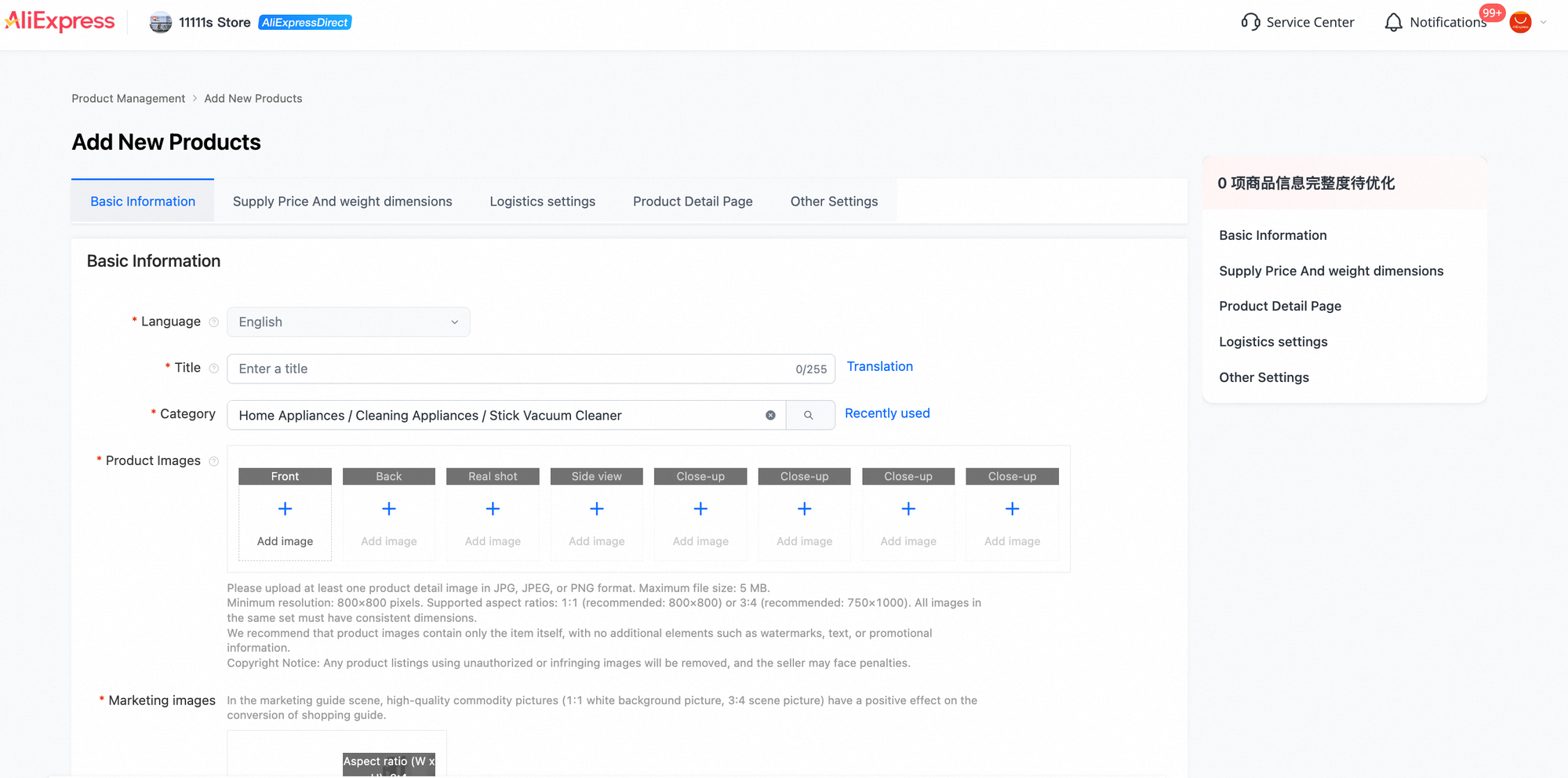
Task: Click the Side view slot label
Action: (597, 476)
